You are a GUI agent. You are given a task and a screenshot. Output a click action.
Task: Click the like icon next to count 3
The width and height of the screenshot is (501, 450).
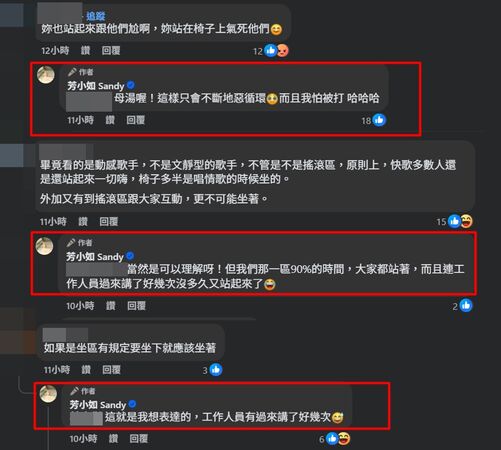coord(216,370)
